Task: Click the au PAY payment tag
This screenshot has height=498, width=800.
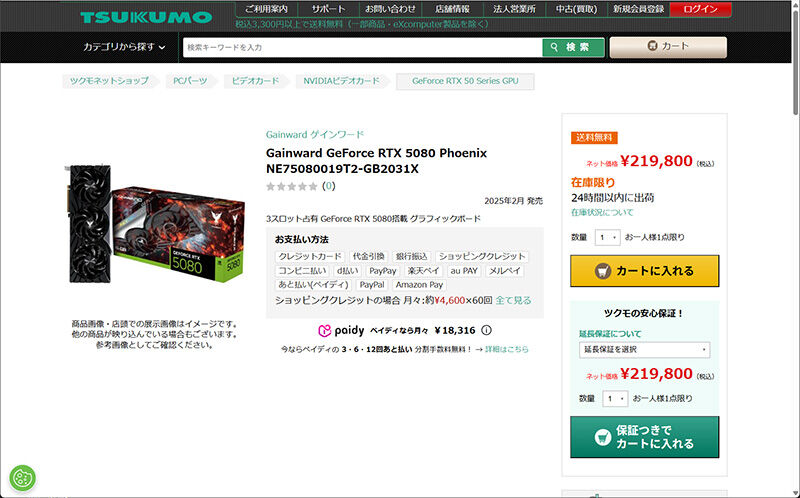Action: [464, 271]
